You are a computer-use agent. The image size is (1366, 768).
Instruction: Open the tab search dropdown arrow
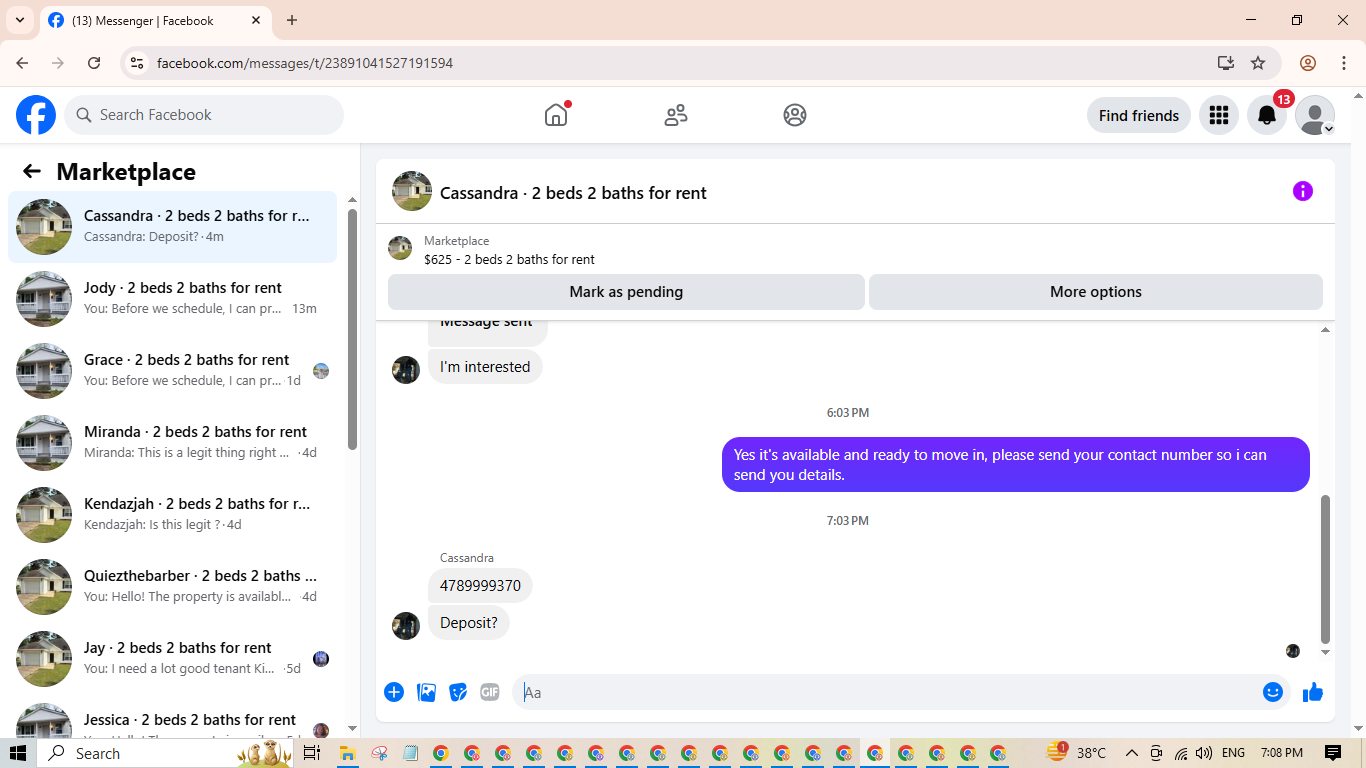20,20
